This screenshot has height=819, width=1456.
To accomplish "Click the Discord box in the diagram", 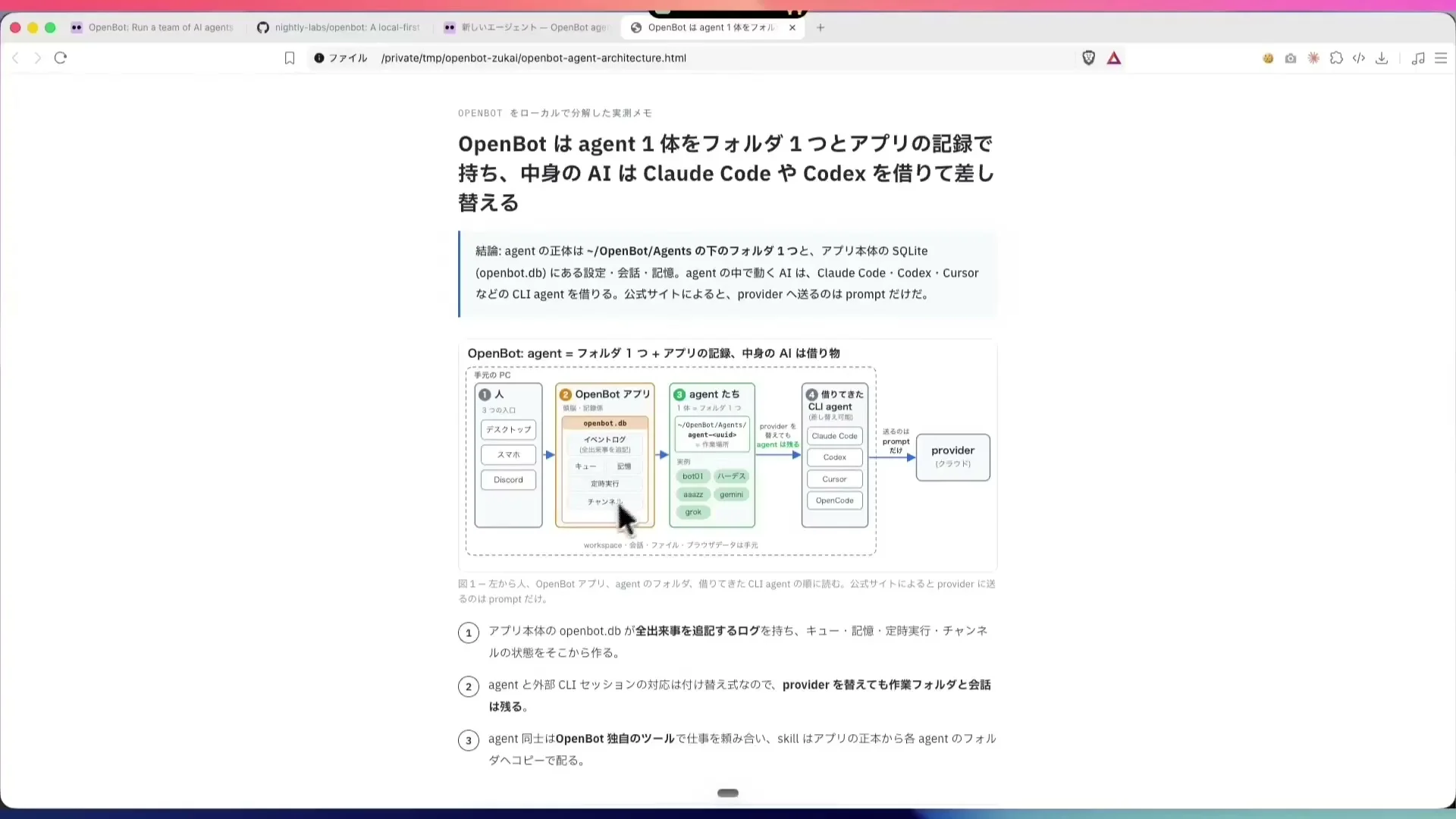I will coord(508,480).
